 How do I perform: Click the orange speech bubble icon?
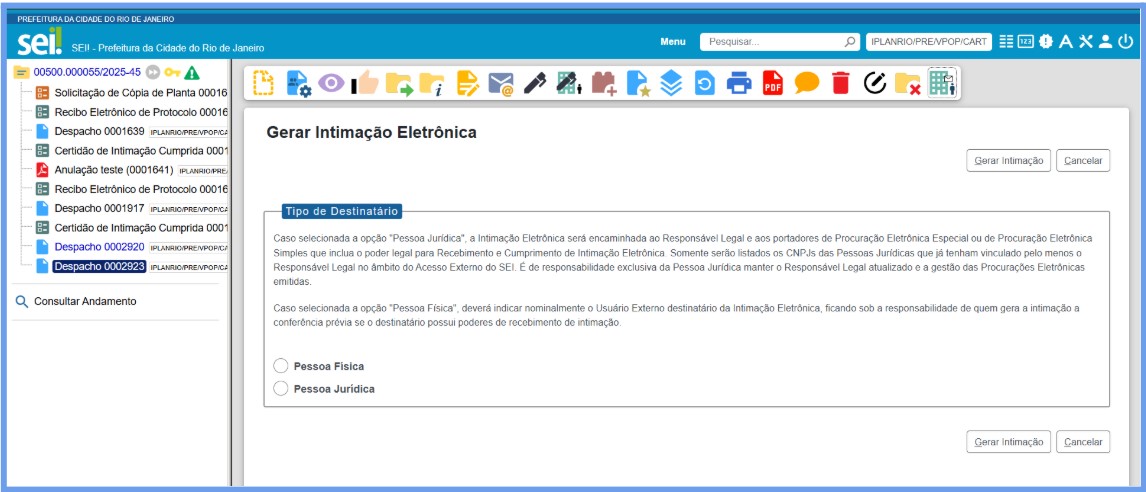pyautogui.click(x=806, y=83)
